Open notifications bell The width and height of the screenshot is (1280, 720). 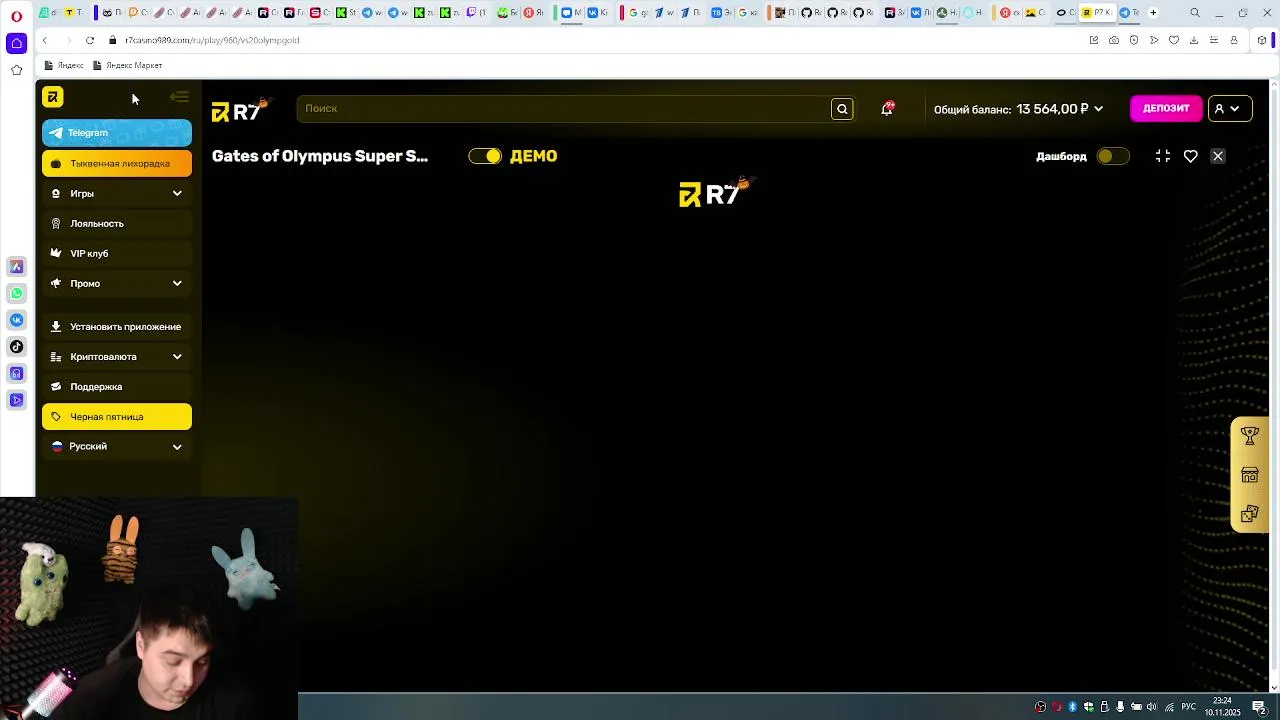click(x=886, y=109)
